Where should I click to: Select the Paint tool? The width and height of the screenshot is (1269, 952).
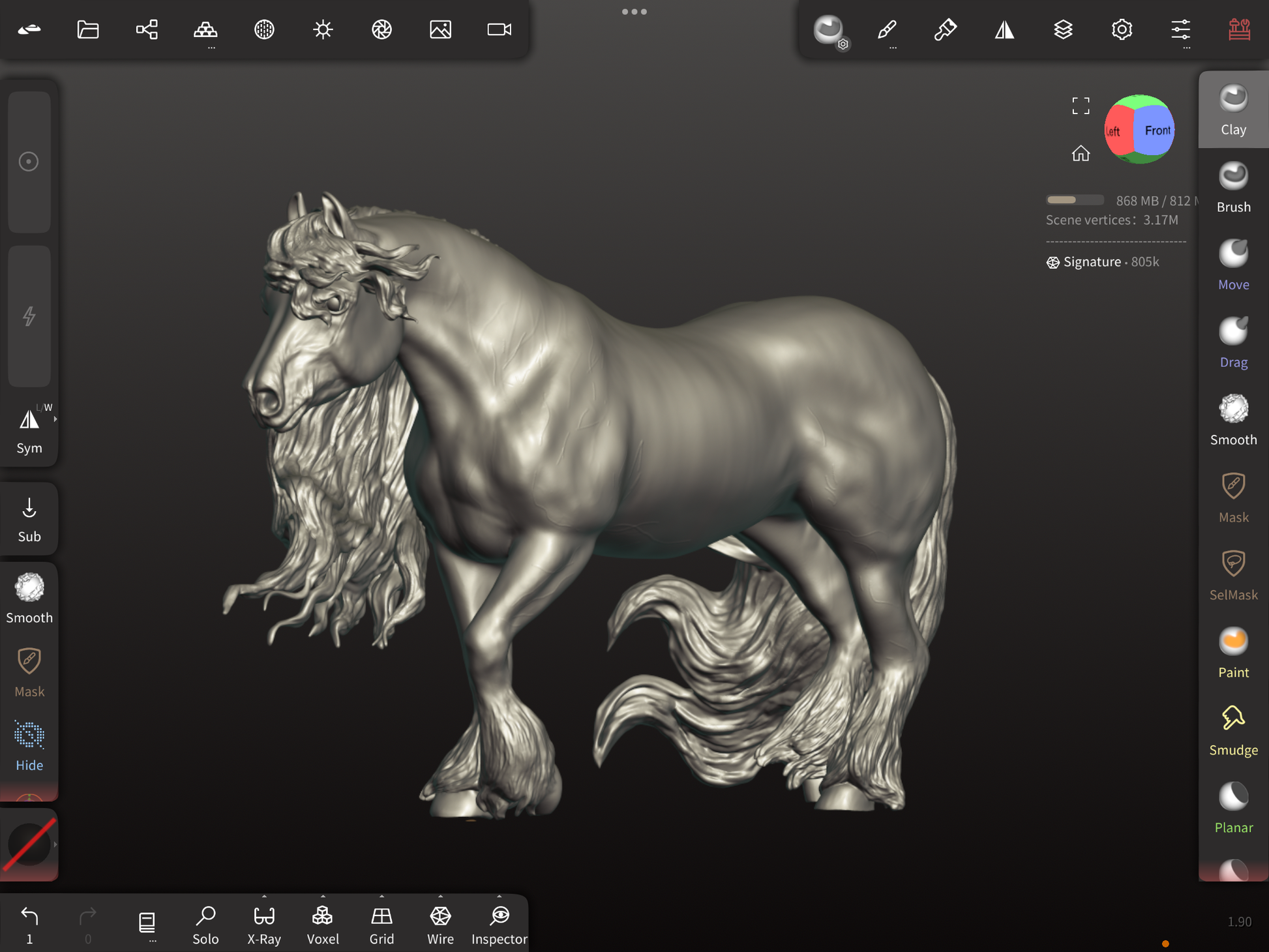(1232, 653)
